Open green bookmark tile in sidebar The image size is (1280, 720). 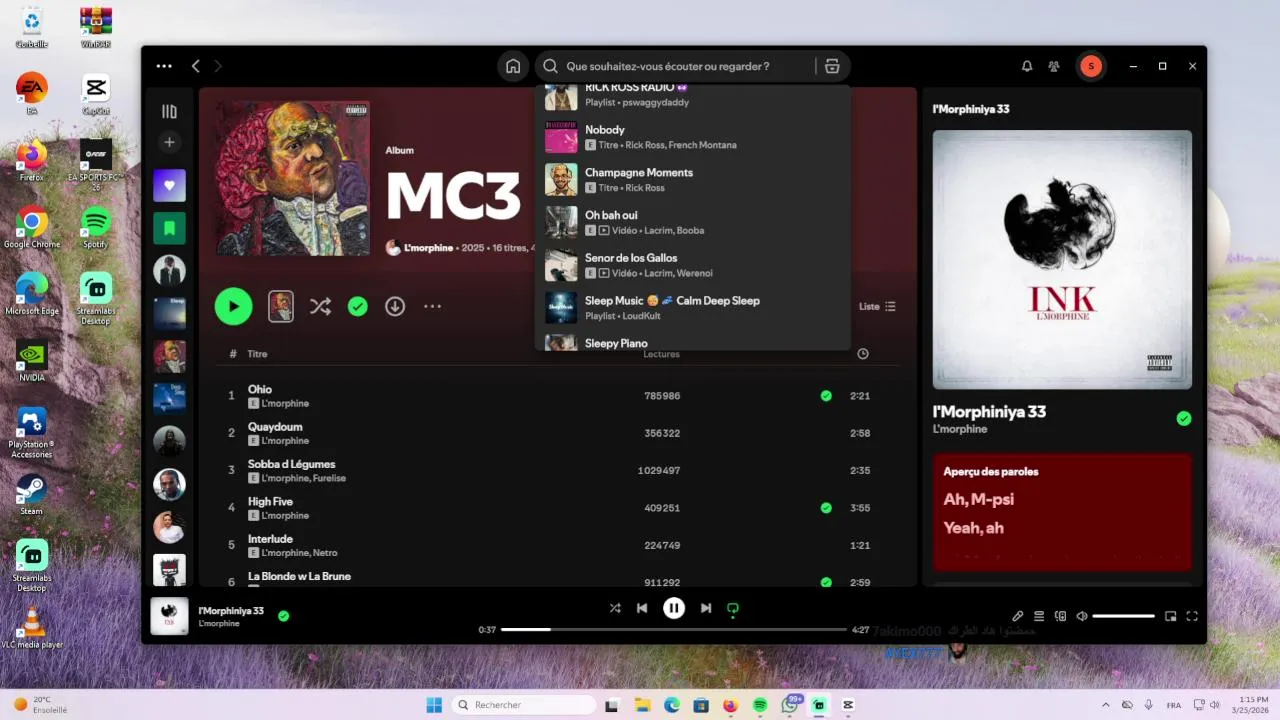(169, 228)
